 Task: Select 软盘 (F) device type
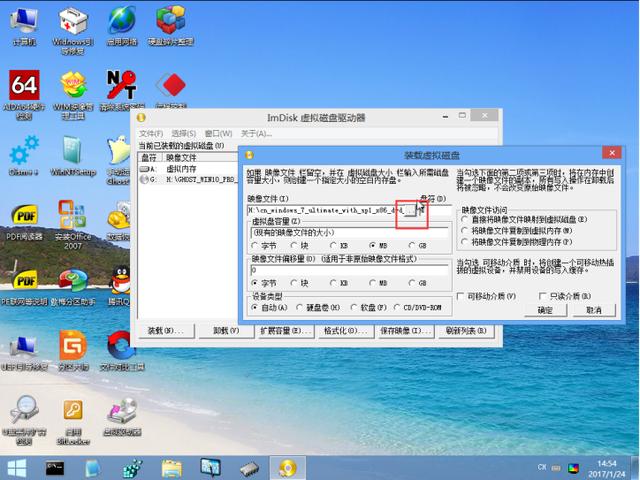click(x=369, y=307)
